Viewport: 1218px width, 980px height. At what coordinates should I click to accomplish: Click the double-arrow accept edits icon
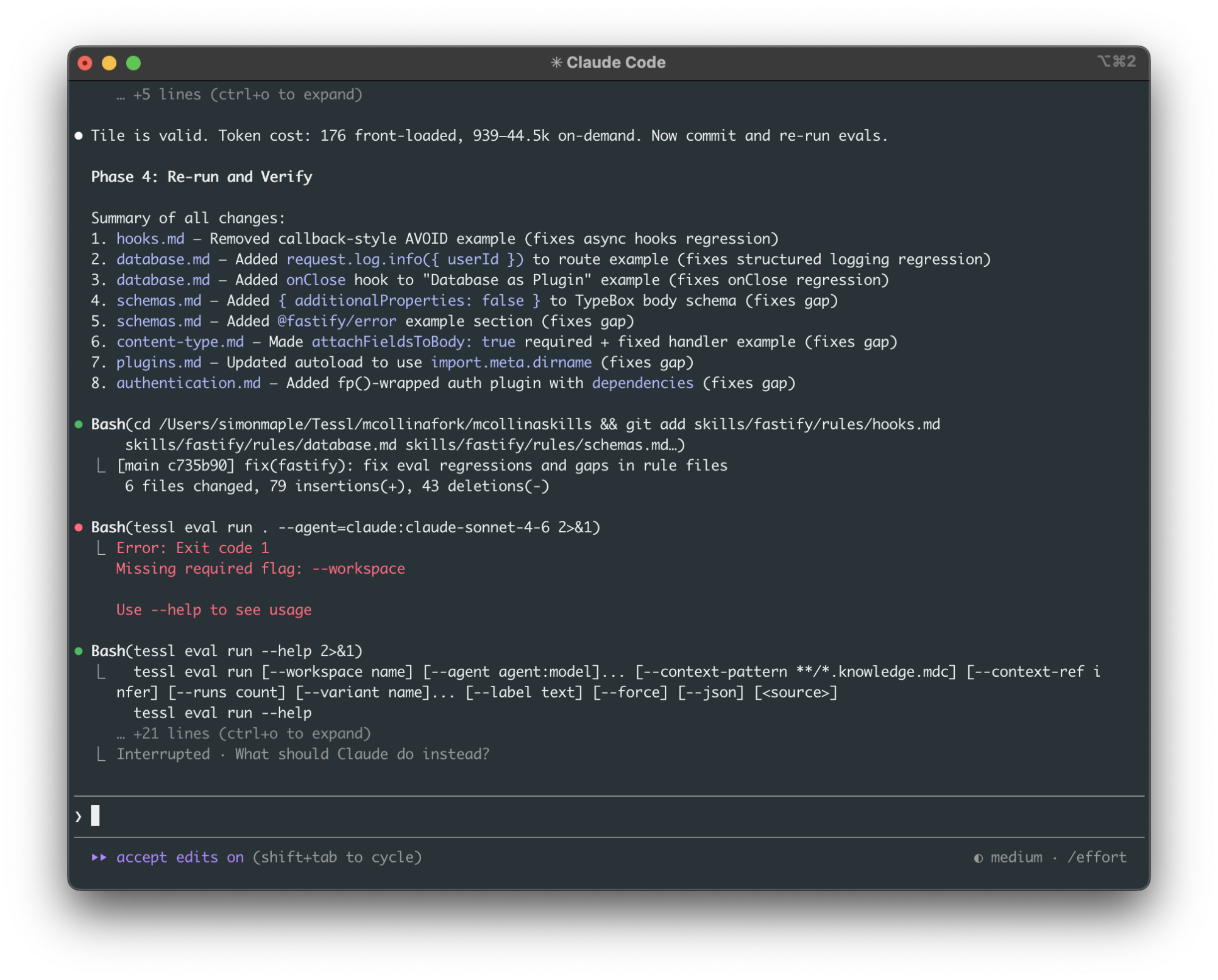click(x=99, y=858)
